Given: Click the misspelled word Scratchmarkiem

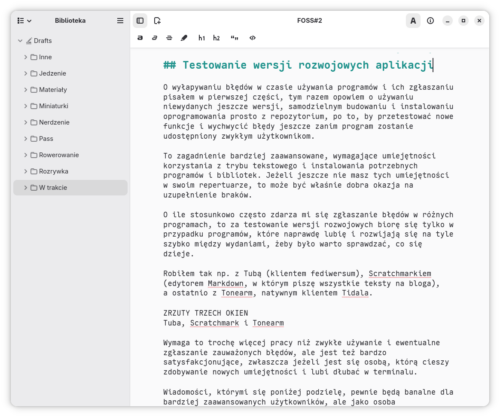Looking at the screenshot, I should click(400, 274).
